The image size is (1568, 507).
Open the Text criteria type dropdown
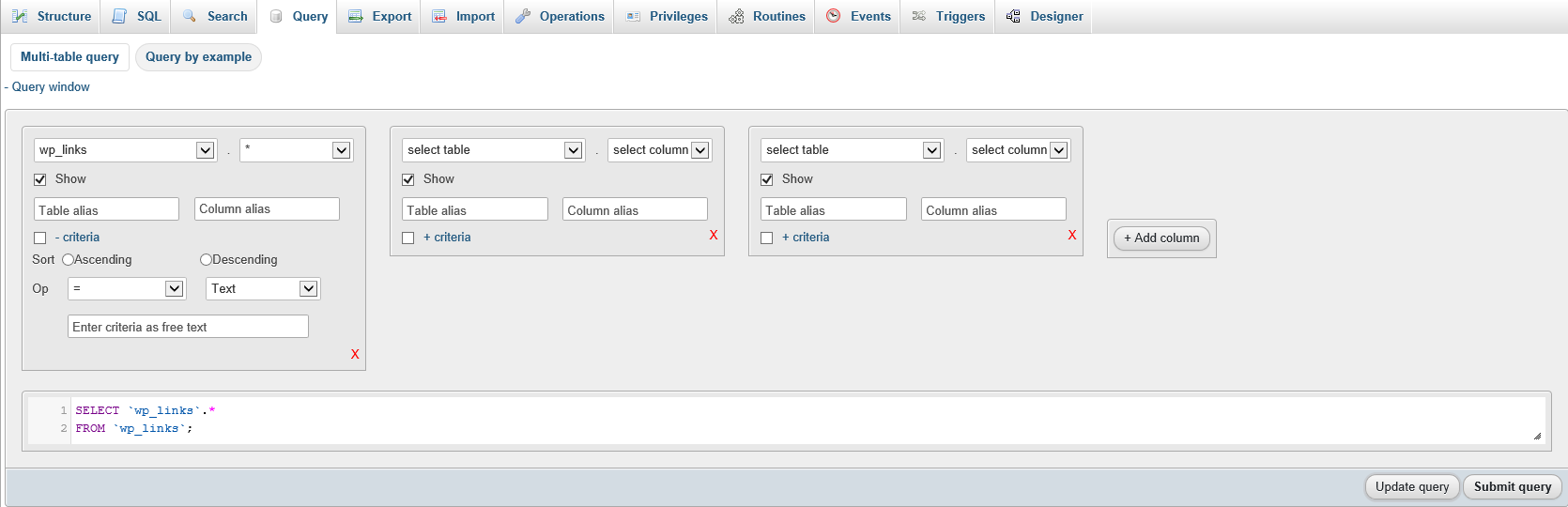263,288
